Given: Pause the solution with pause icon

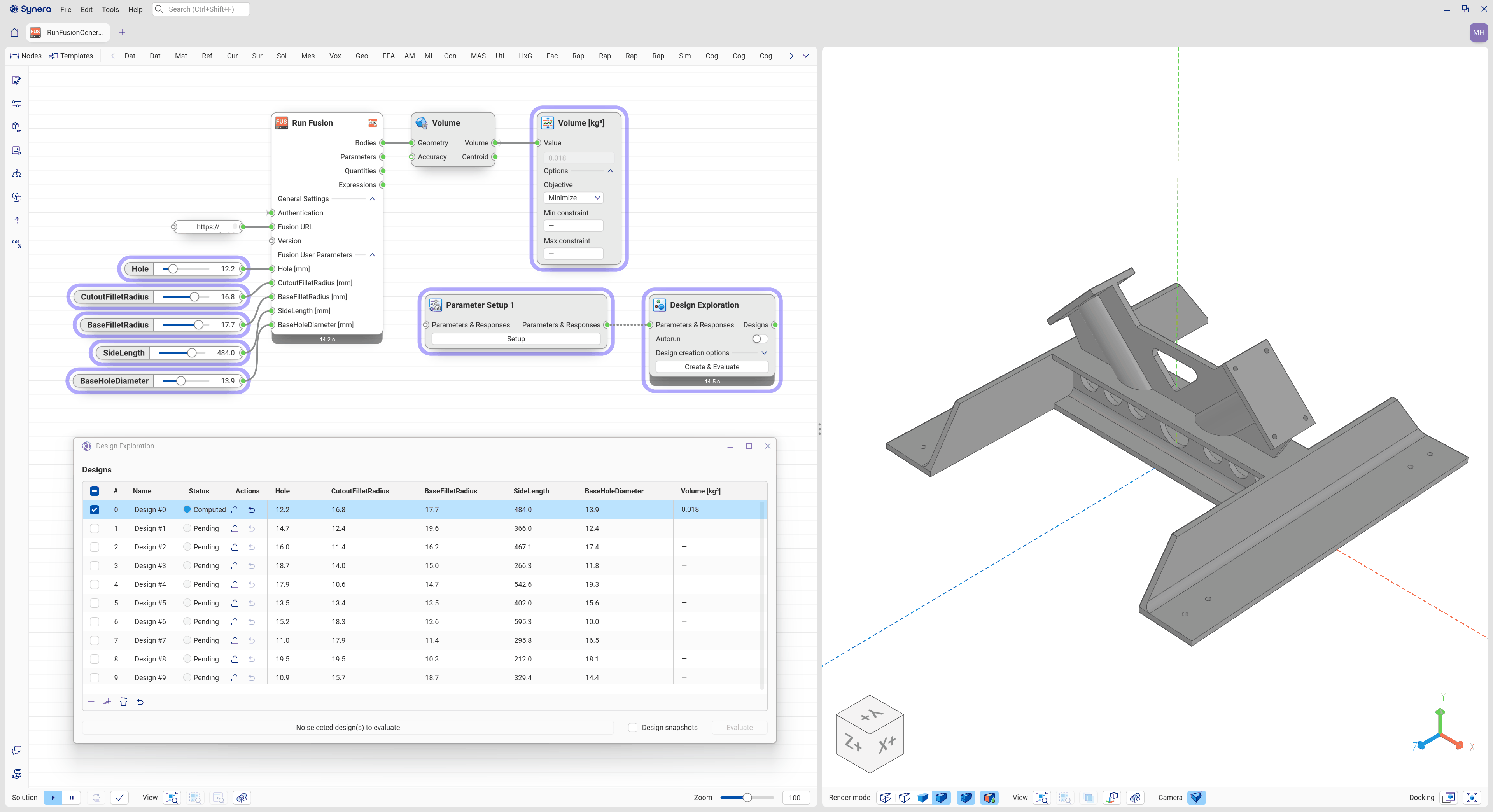Looking at the screenshot, I should pyautogui.click(x=71, y=798).
